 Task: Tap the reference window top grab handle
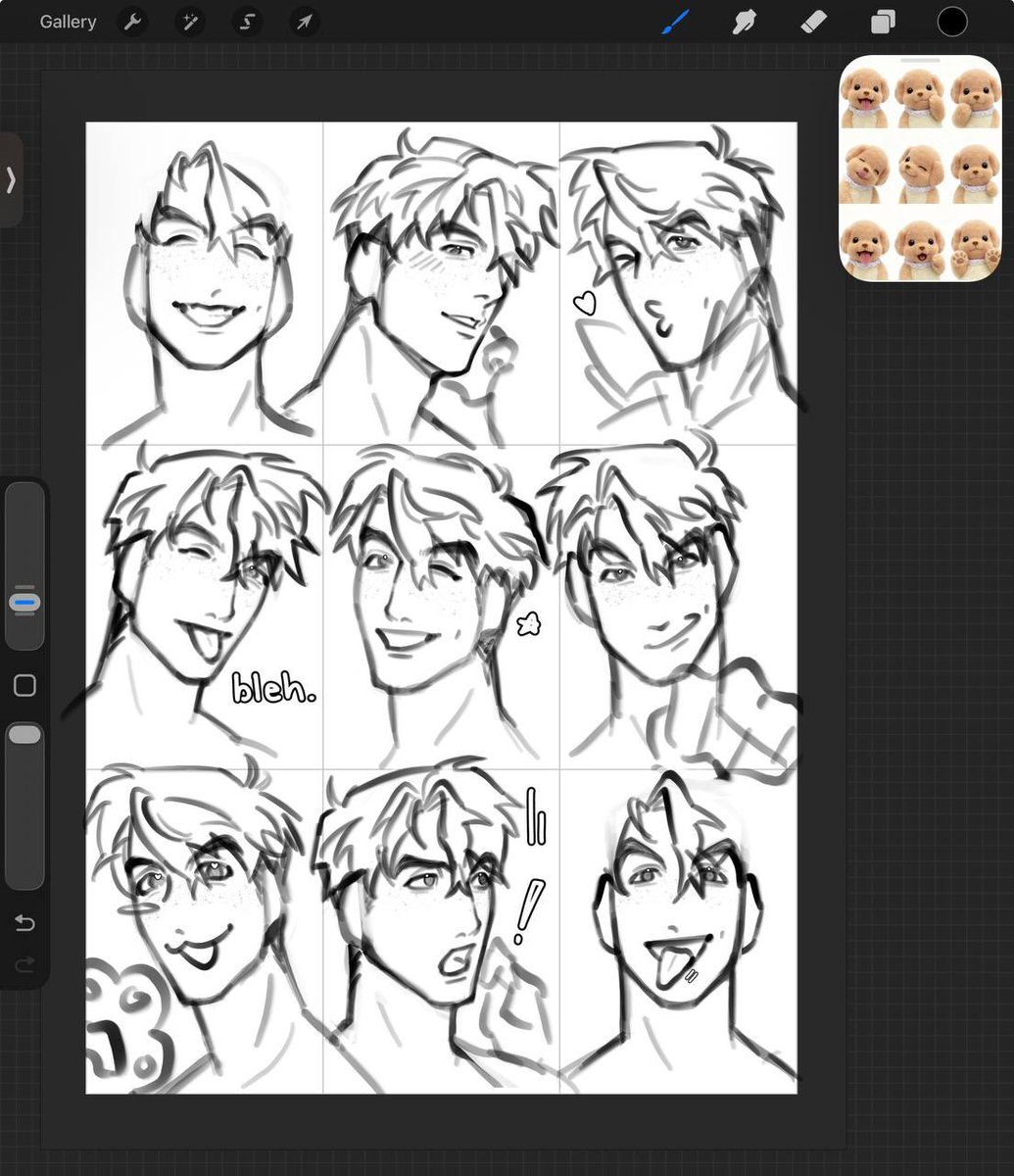[920, 60]
